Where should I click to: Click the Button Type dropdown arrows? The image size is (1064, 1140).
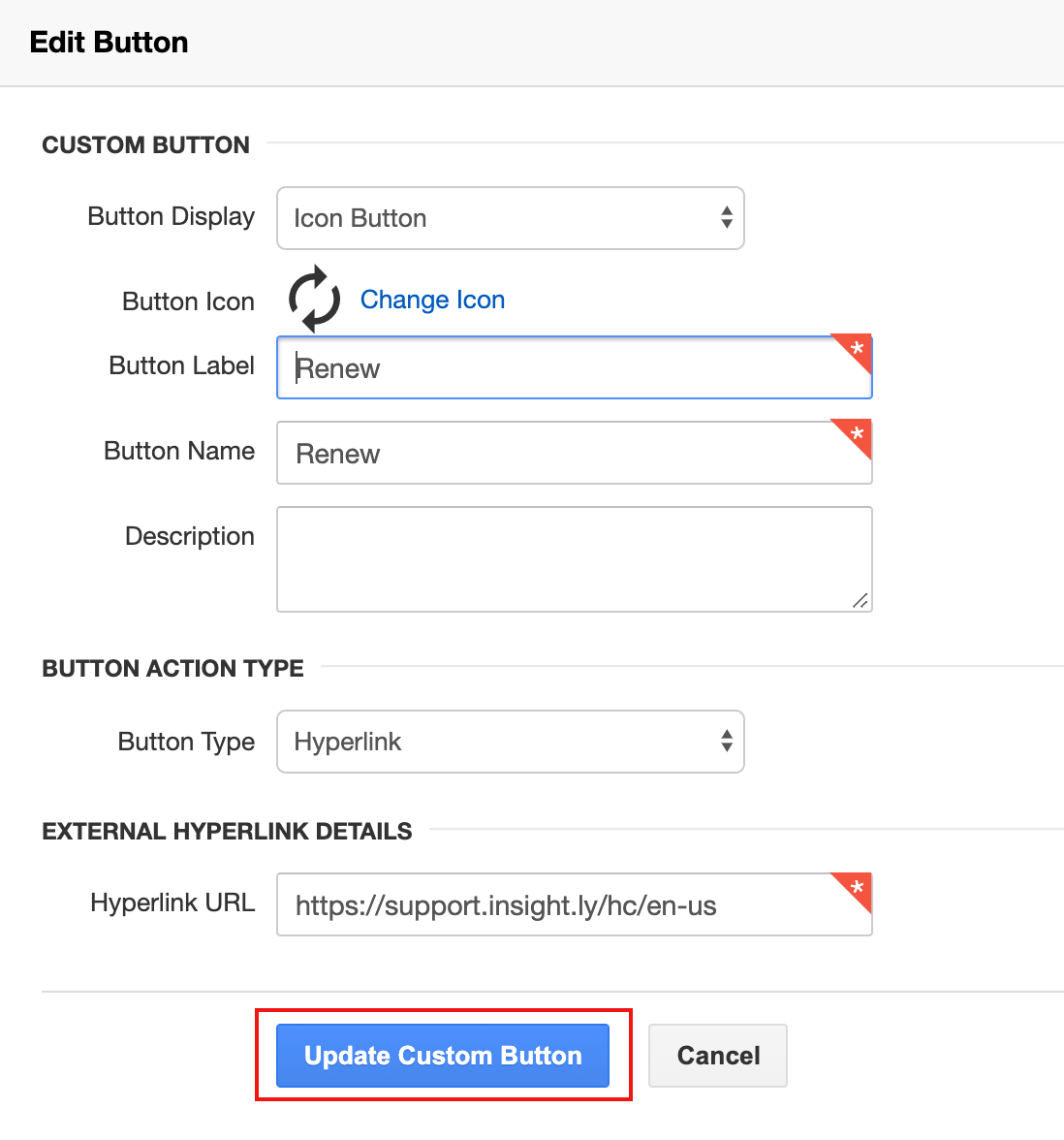(x=727, y=741)
